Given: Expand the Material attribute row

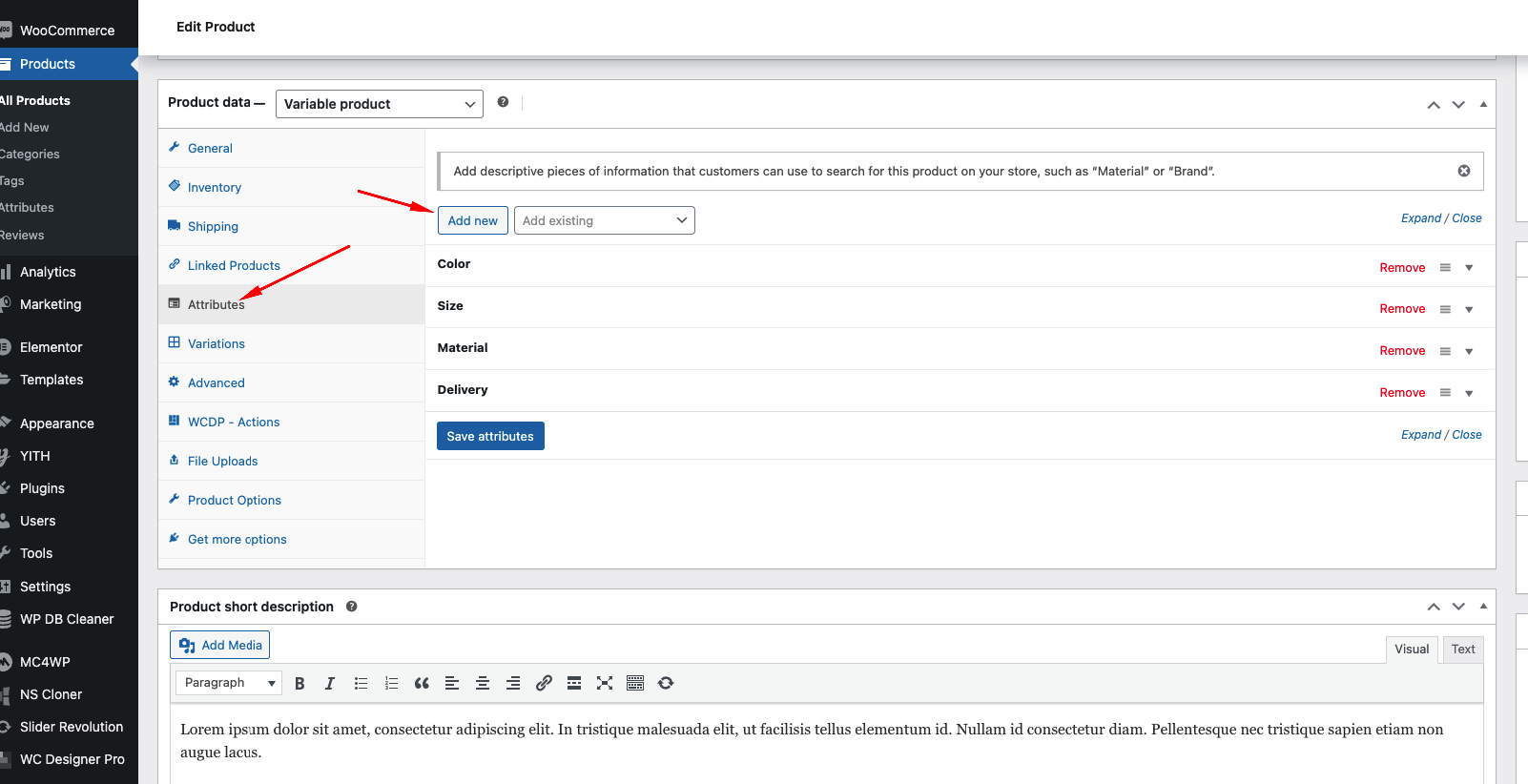Looking at the screenshot, I should tap(1469, 351).
